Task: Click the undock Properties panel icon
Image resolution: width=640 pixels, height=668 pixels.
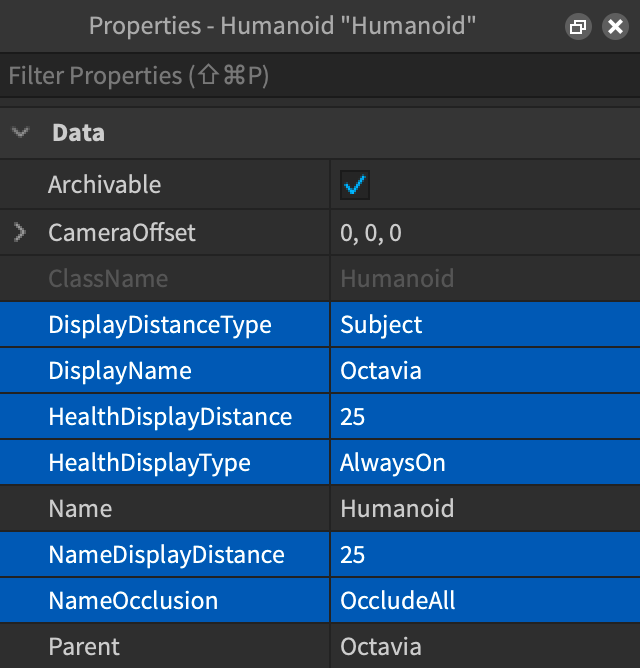Action: [578, 27]
